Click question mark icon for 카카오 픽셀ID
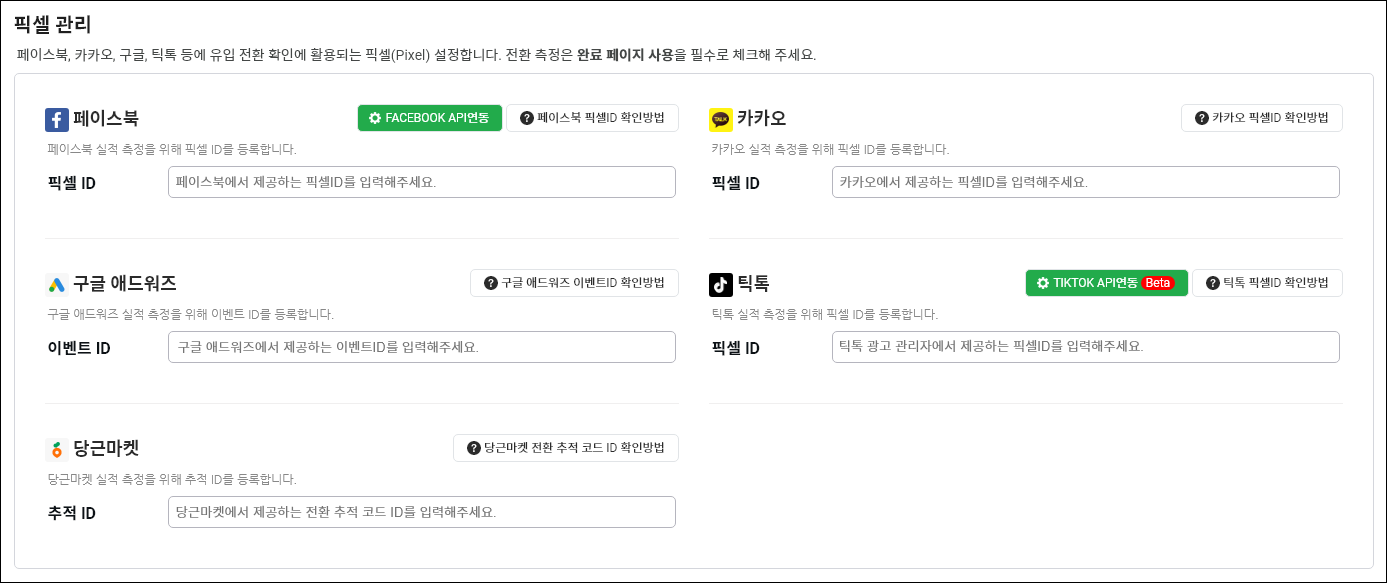Image resolution: width=1387 pixels, height=583 pixels. [1202, 118]
